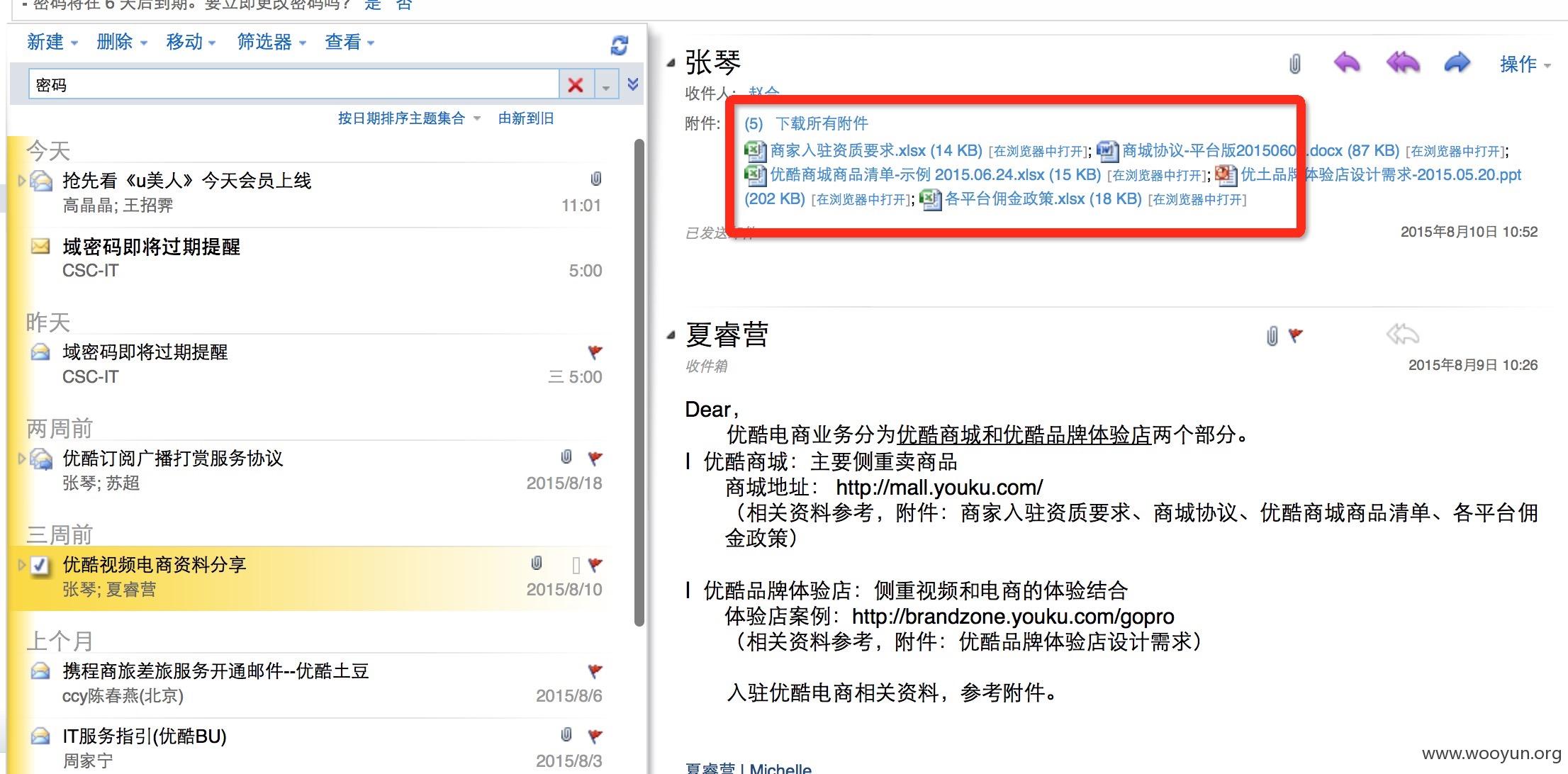1568x774 pixels.
Task: Click paperclip icon in 夏睿营 message header
Action: click(x=1272, y=336)
